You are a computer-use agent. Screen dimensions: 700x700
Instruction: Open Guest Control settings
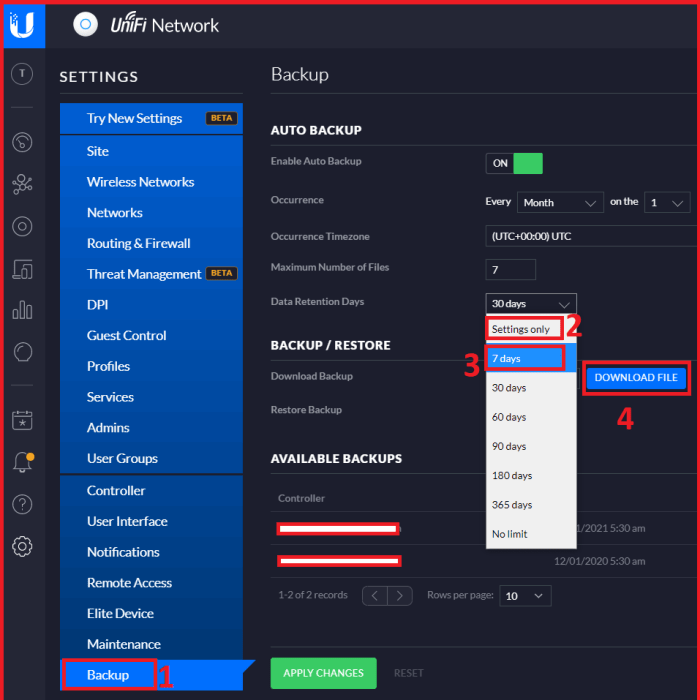(x=151, y=336)
